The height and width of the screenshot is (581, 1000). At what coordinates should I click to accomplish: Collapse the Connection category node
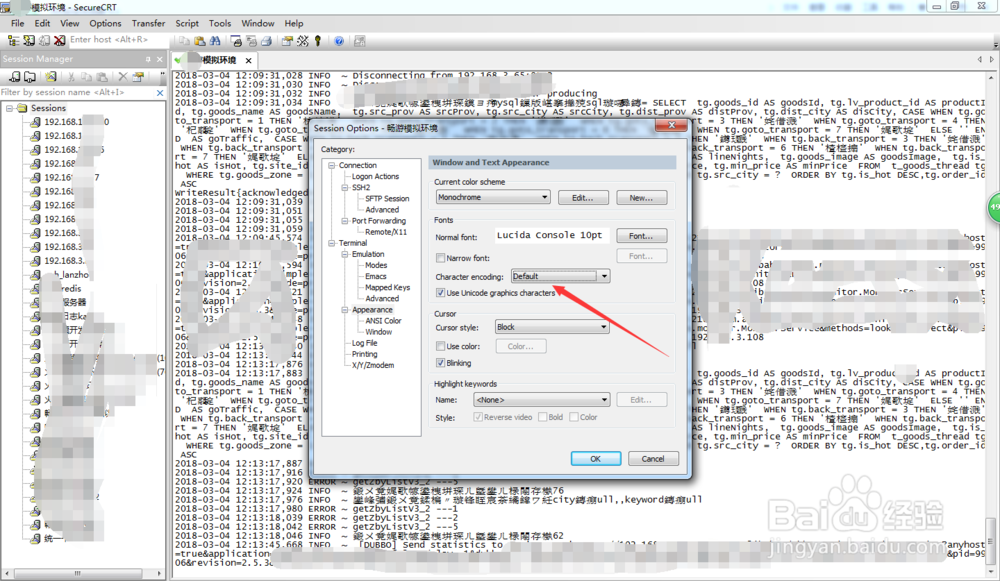[332, 165]
